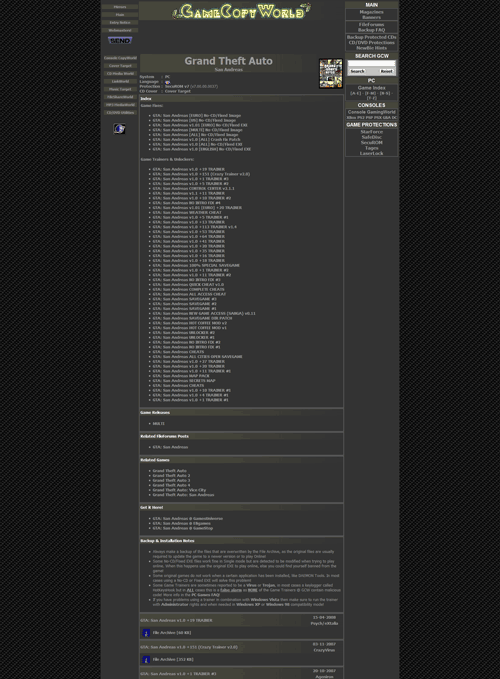Open 'San Andreas 100% SPECIAL SAVEGAME' link
Image resolution: width=500 pixels, height=679 pixels.
196,265
